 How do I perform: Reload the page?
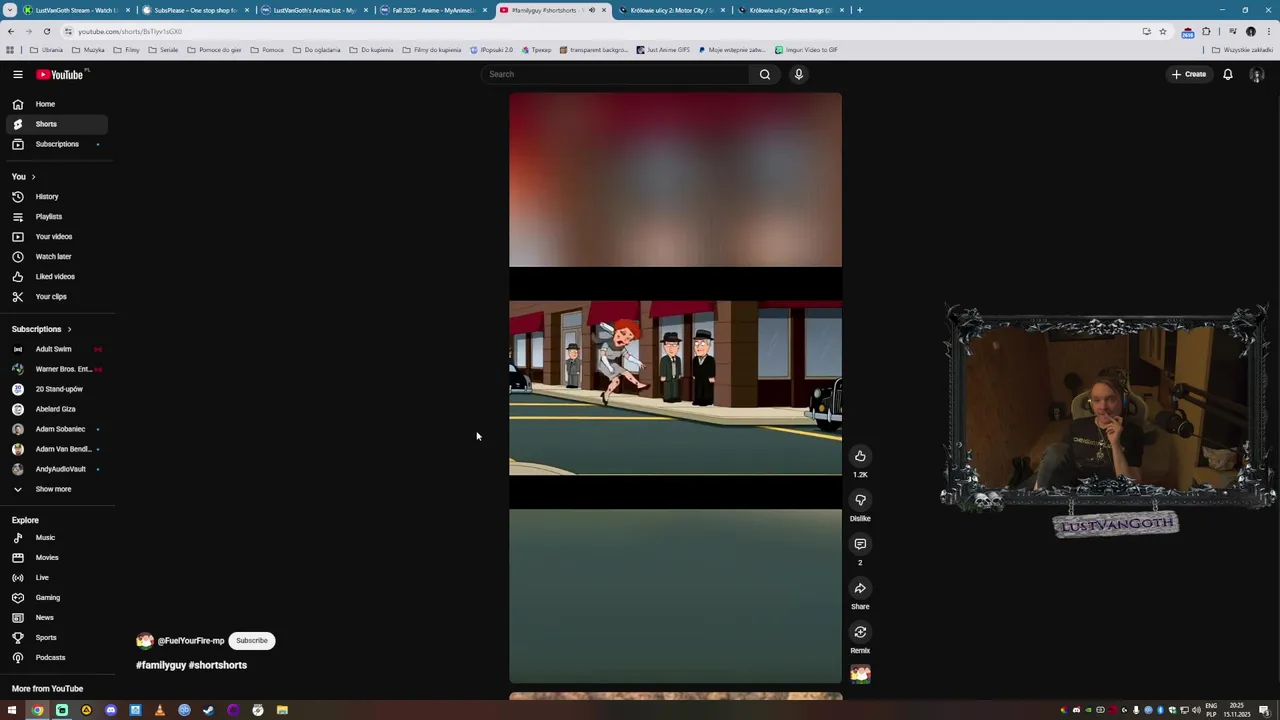point(46,31)
